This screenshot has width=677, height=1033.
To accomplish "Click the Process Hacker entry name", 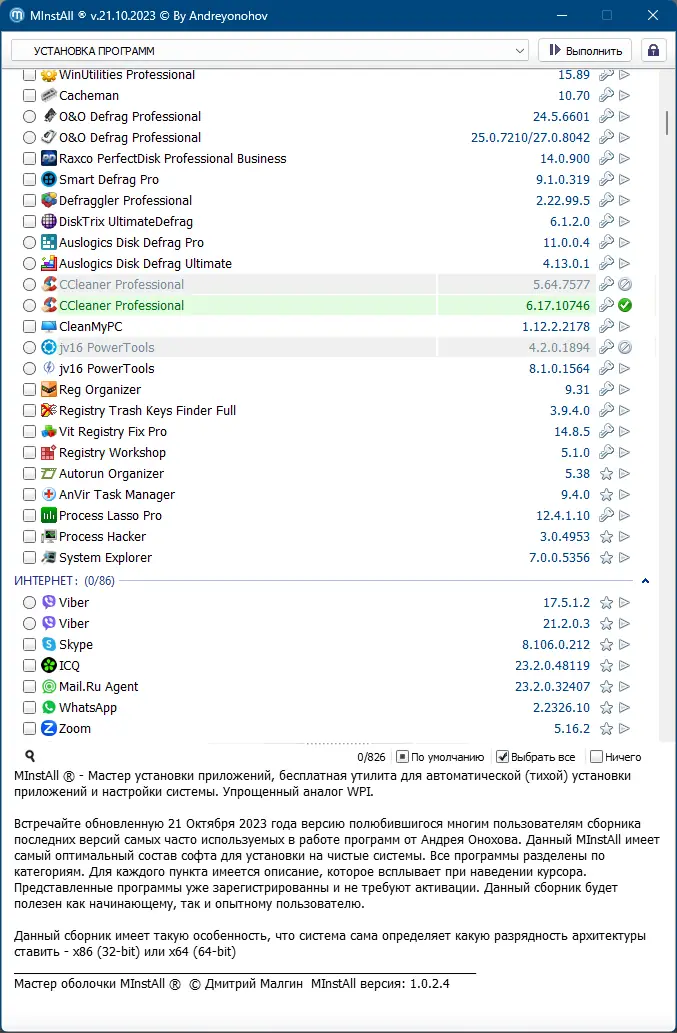I will 103,536.
